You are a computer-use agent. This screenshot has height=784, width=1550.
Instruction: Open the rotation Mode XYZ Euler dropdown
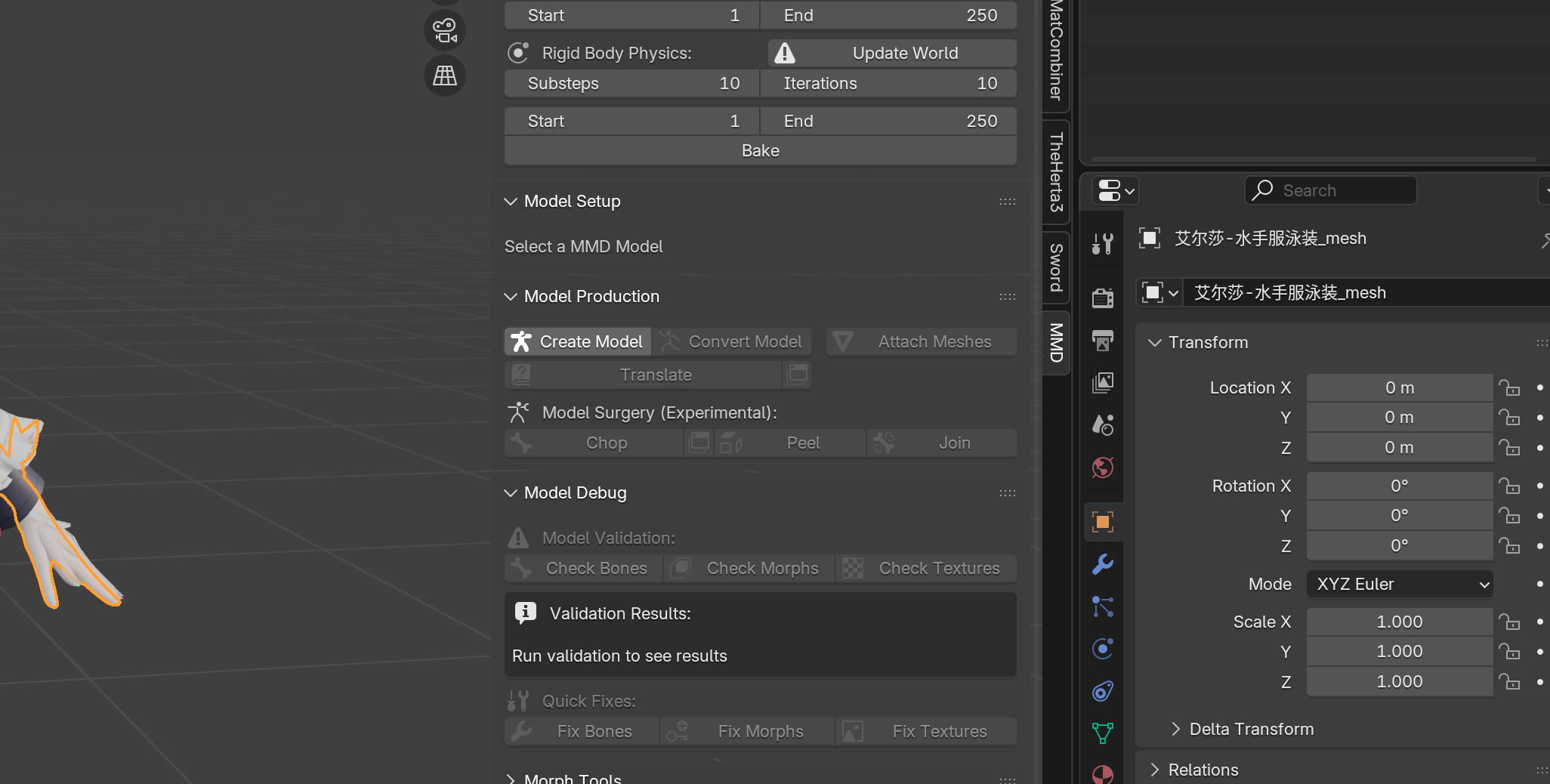coord(1399,585)
